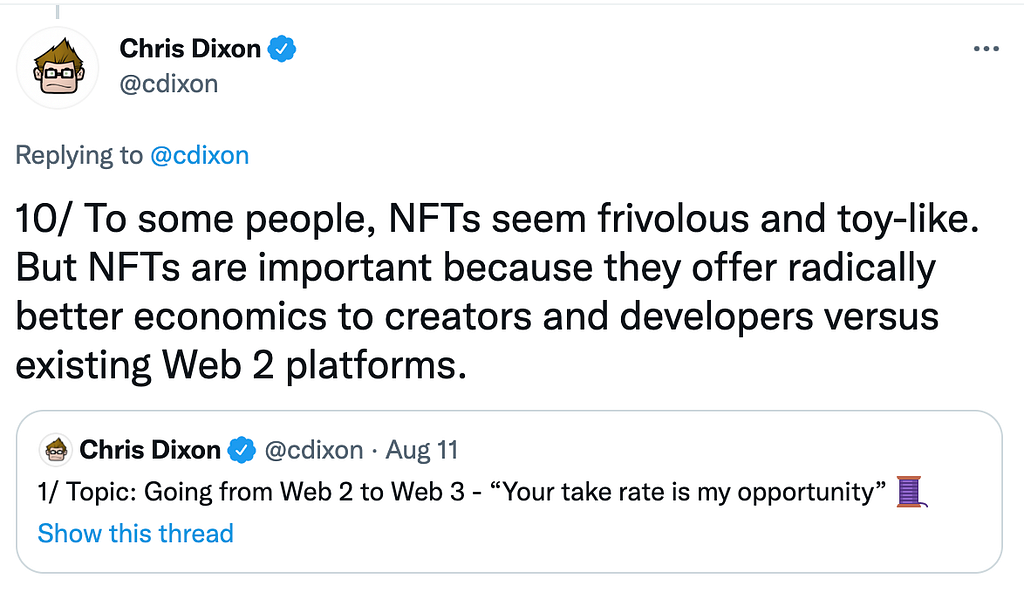Click 'existing Web 2 platforms' ending the tweet
This screenshot has height=591, width=1024.
[x=240, y=365]
